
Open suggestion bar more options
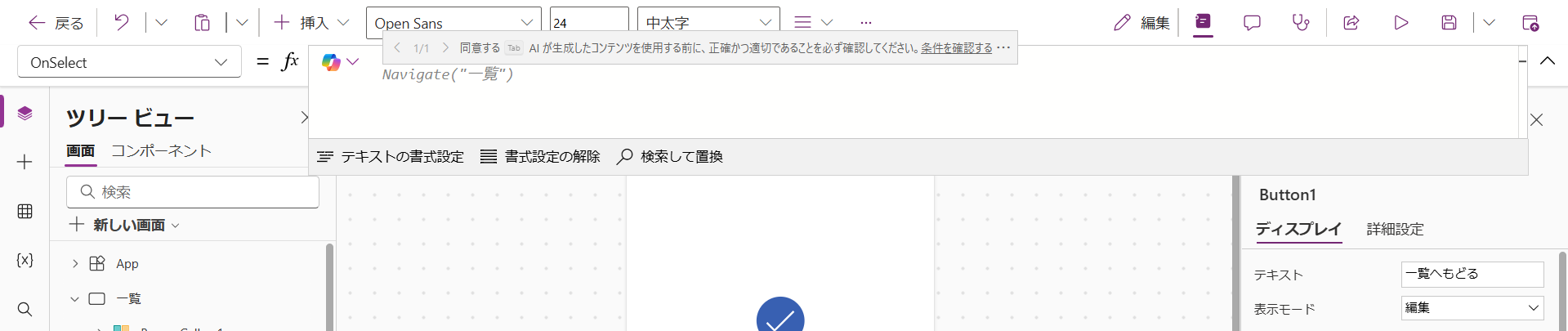click(1004, 47)
